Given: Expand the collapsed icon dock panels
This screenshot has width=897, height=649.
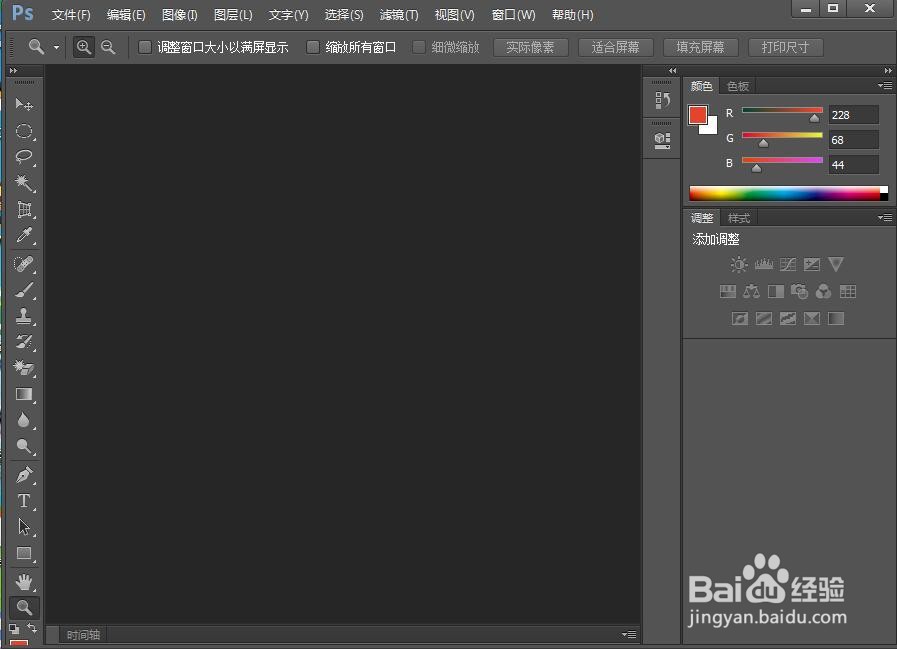Looking at the screenshot, I should [x=672, y=70].
